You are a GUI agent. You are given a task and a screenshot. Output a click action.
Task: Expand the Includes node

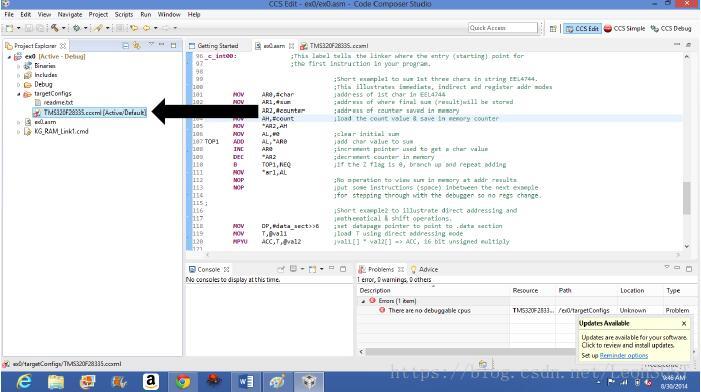click(x=19, y=75)
